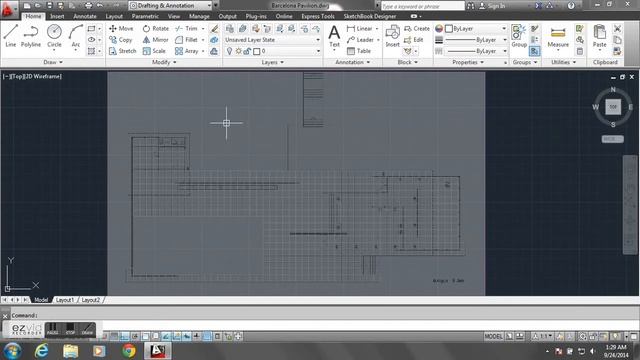
Task: Click the keyword search input field
Action: (x=422, y=6)
